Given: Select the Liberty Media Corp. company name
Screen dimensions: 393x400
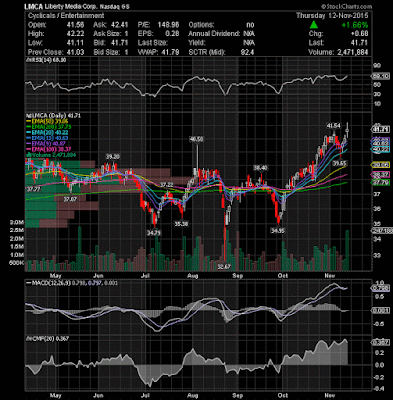Looking at the screenshot, I should [x=70, y=7].
